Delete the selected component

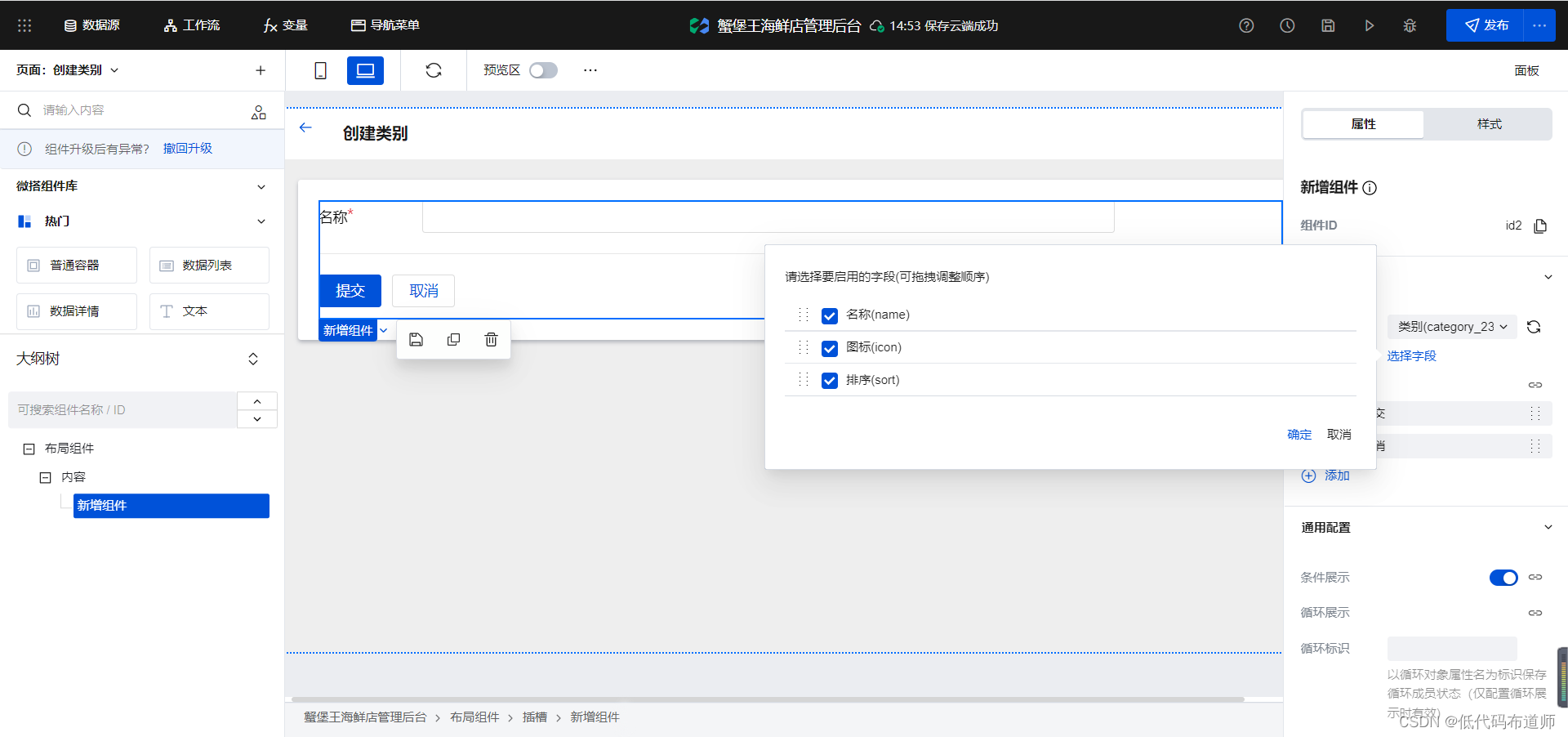pyautogui.click(x=491, y=340)
